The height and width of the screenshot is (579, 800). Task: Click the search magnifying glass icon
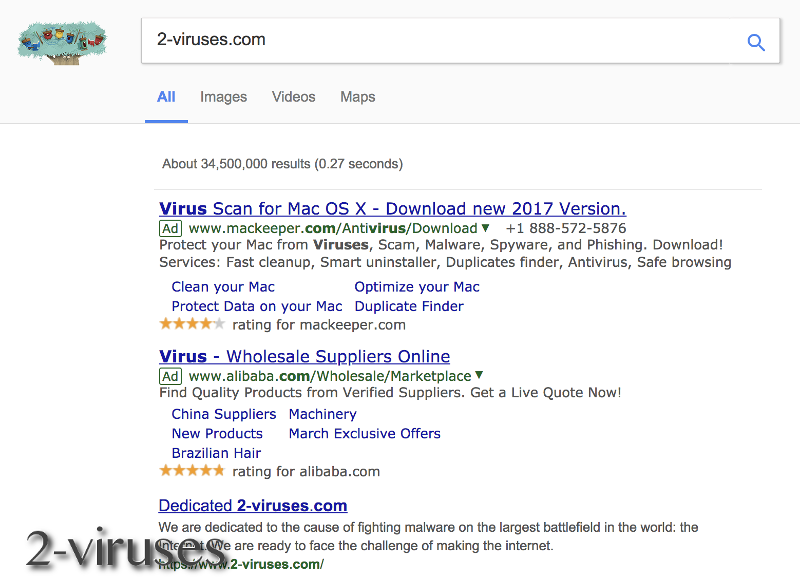pos(756,42)
